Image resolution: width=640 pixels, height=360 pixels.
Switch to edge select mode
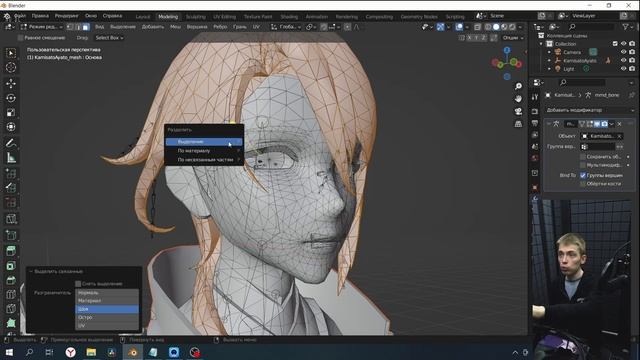click(x=78, y=27)
